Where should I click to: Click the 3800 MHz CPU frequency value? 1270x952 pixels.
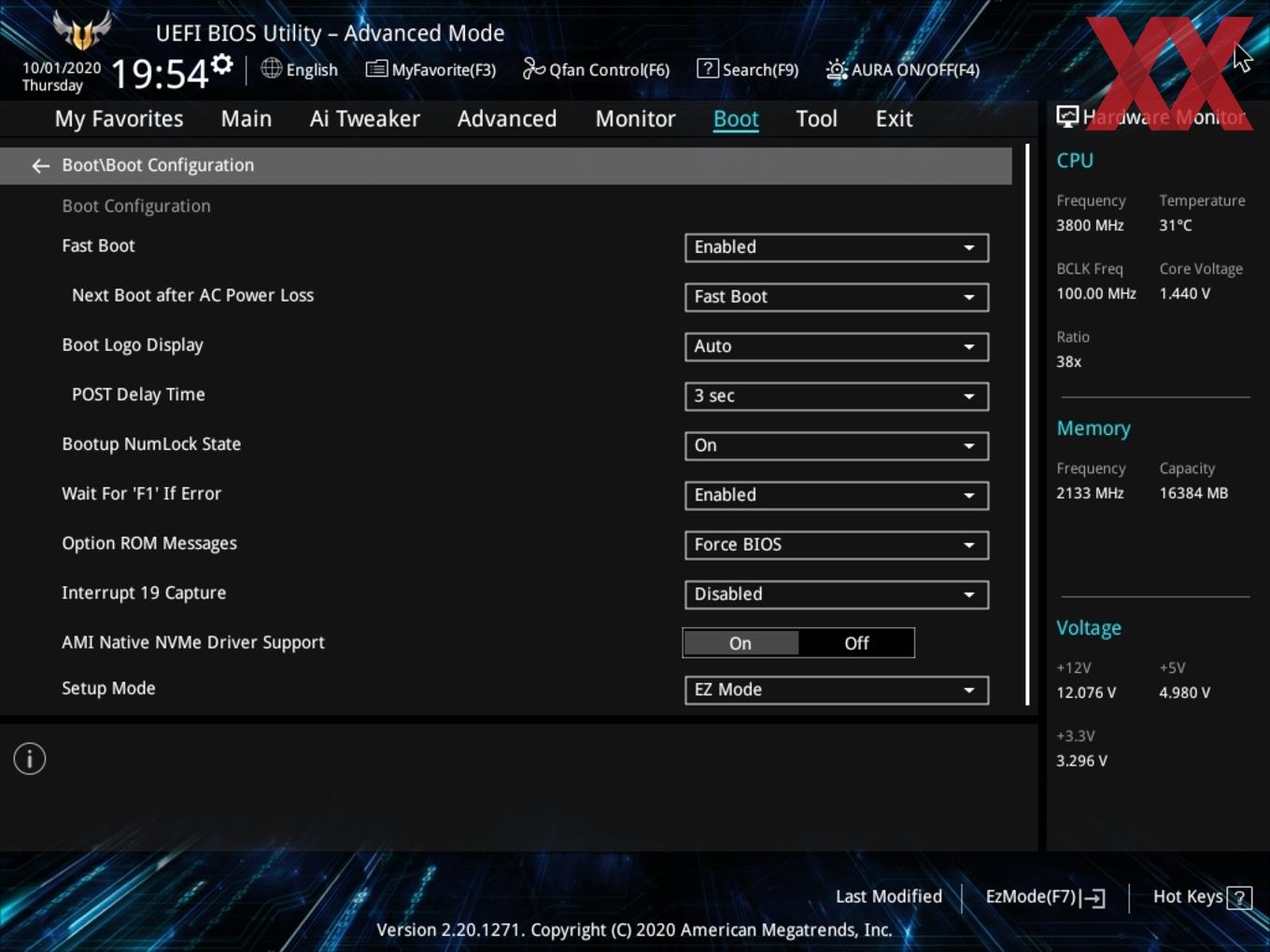click(1090, 226)
